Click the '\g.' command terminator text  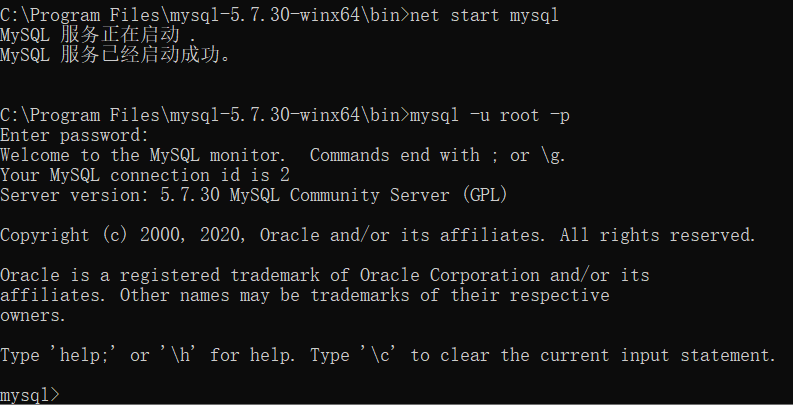(553, 155)
